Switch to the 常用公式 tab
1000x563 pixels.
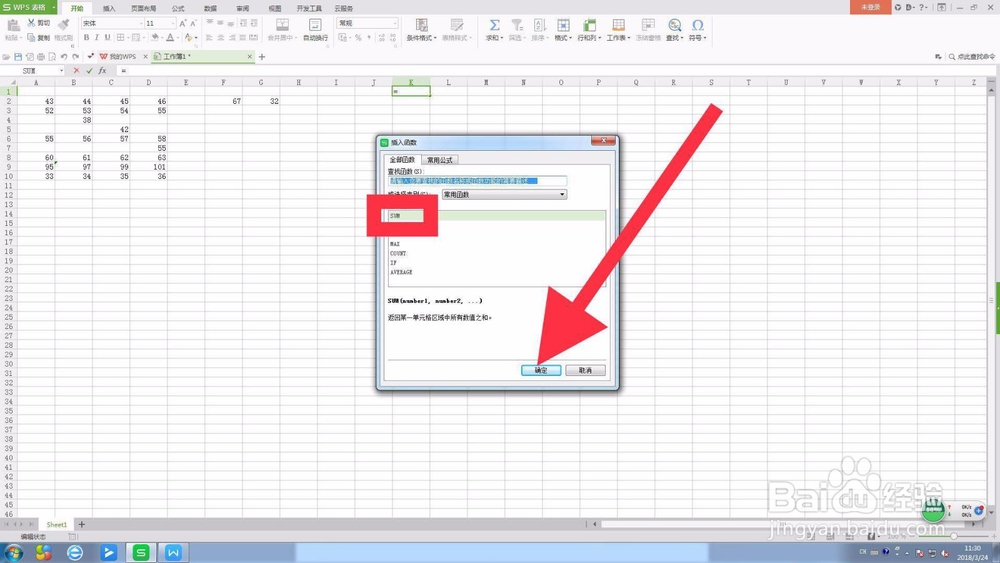[439, 159]
